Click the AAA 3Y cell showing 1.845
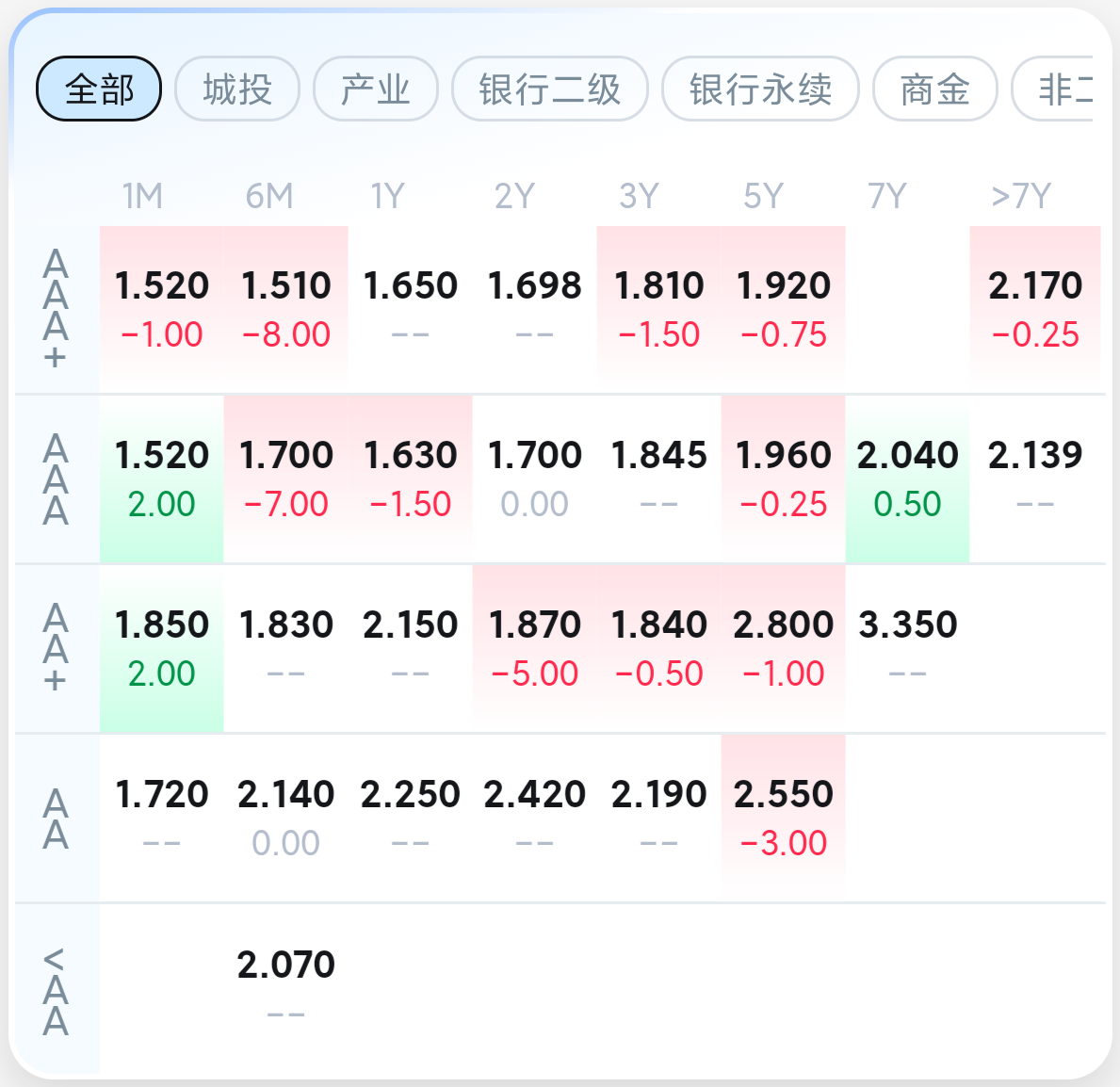 click(x=658, y=479)
